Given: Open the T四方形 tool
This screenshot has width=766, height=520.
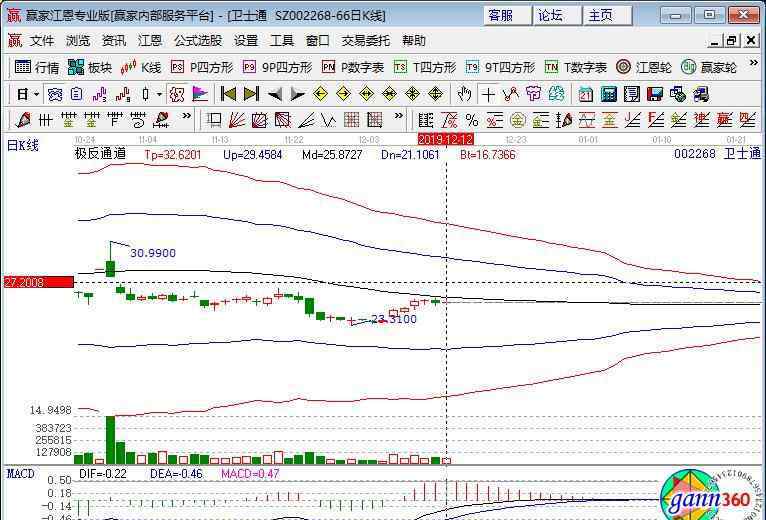Looking at the screenshot, I should point(425,67).
